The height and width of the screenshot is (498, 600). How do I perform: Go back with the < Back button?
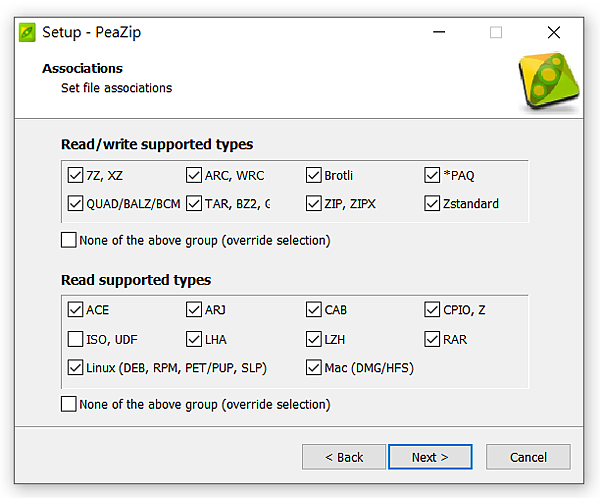pyautogui.click(x=344, y=457)
